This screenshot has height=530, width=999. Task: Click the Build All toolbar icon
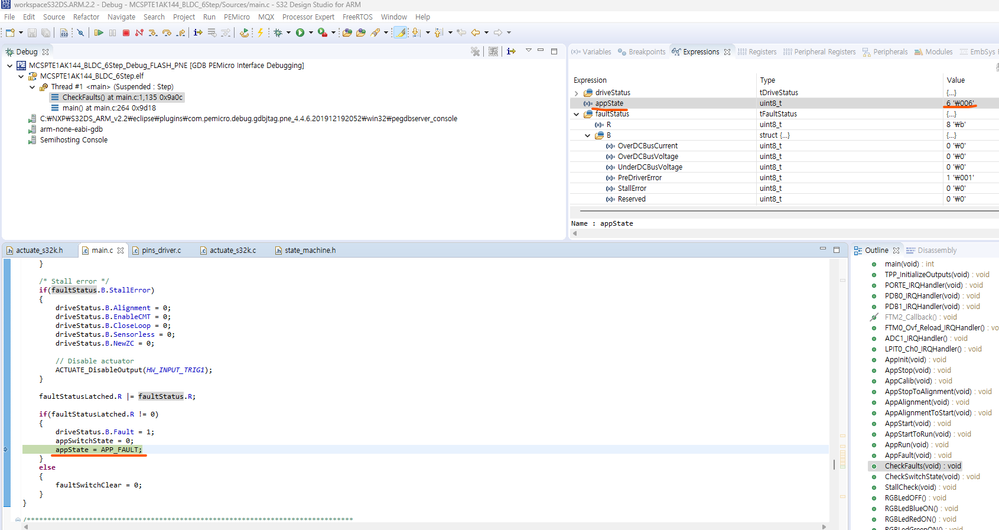click(x=64, y=32)
